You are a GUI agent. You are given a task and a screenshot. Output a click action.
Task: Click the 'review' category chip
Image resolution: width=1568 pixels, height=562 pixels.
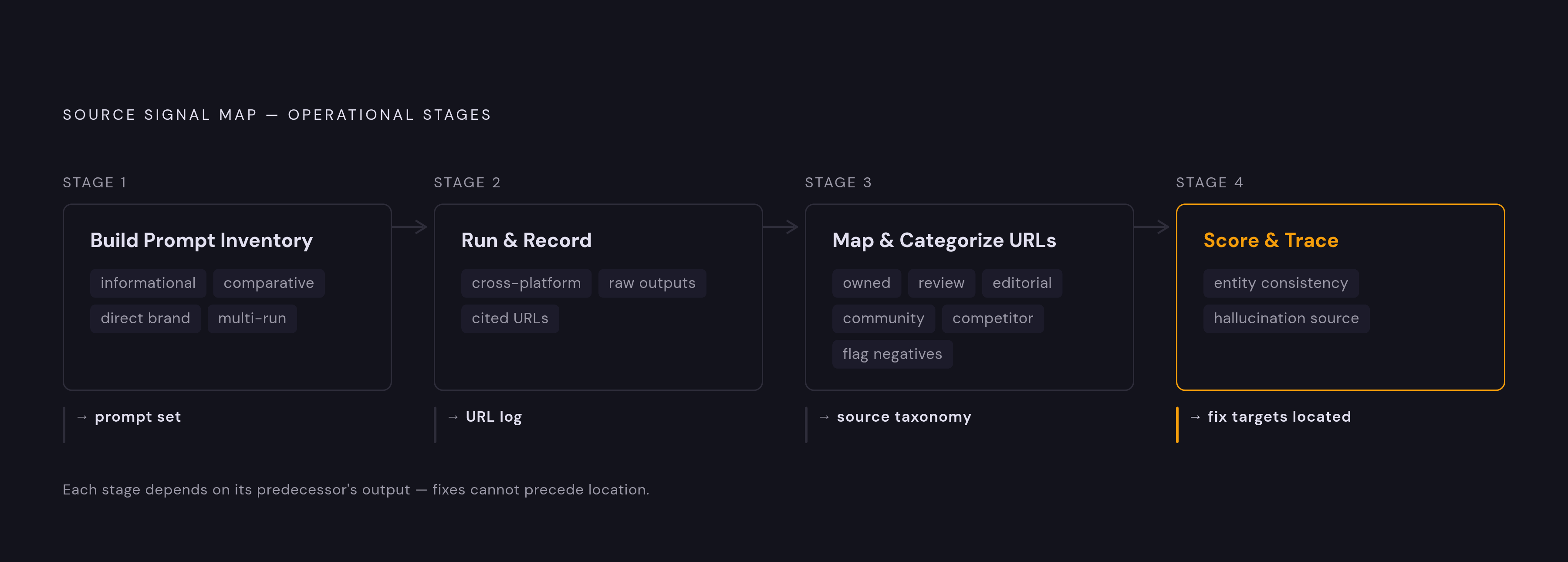click(941, 283)
